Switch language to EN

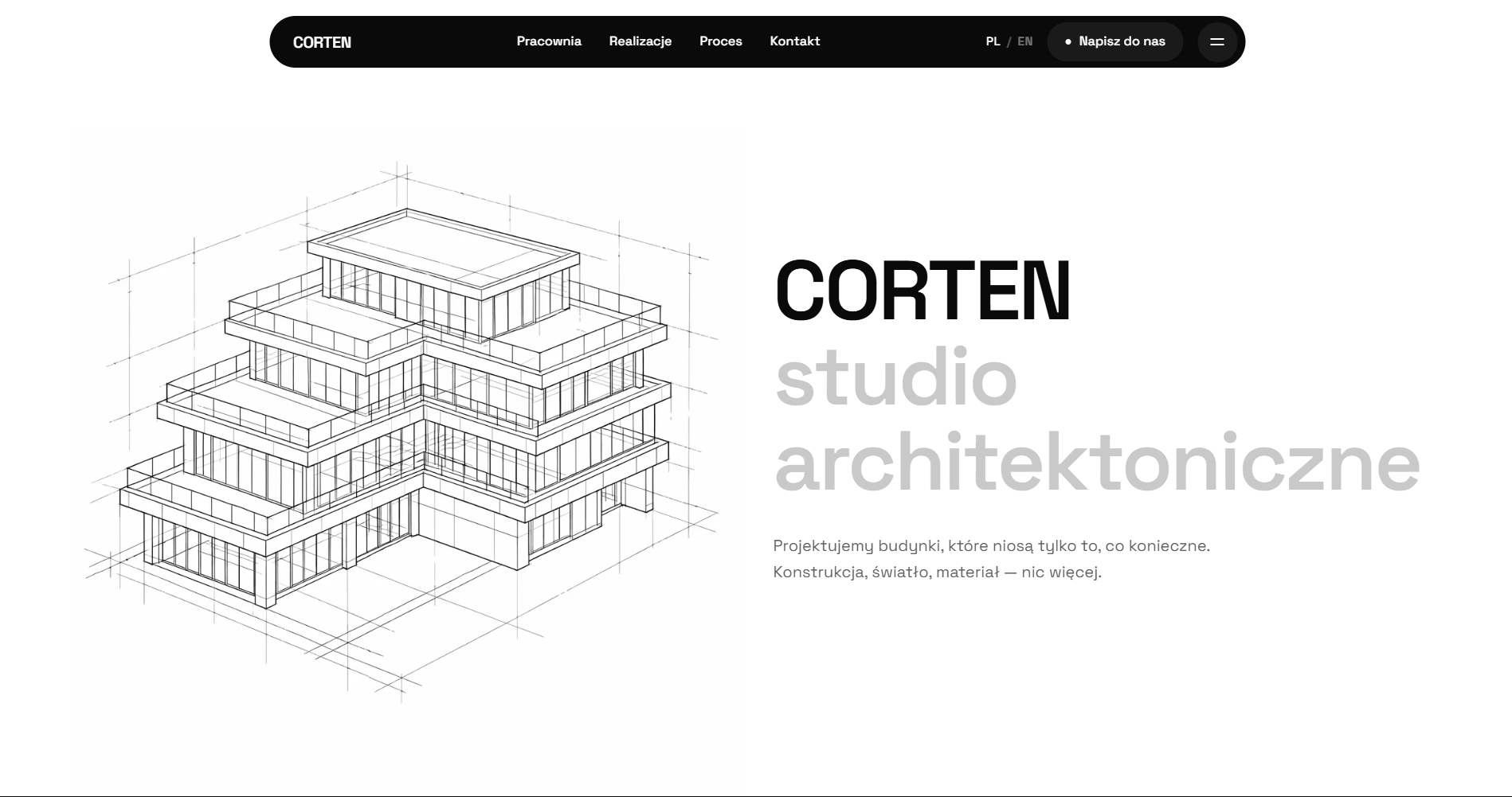click(1025, 41)
